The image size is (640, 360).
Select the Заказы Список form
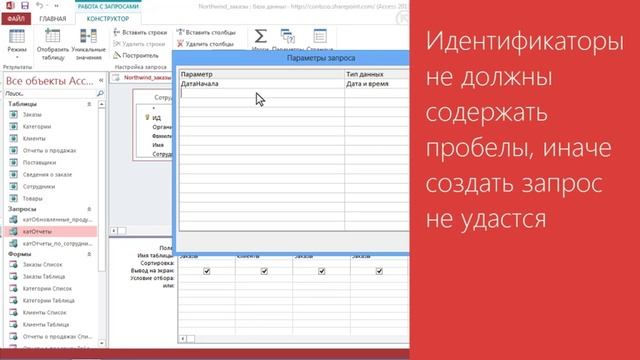(51, 264)
